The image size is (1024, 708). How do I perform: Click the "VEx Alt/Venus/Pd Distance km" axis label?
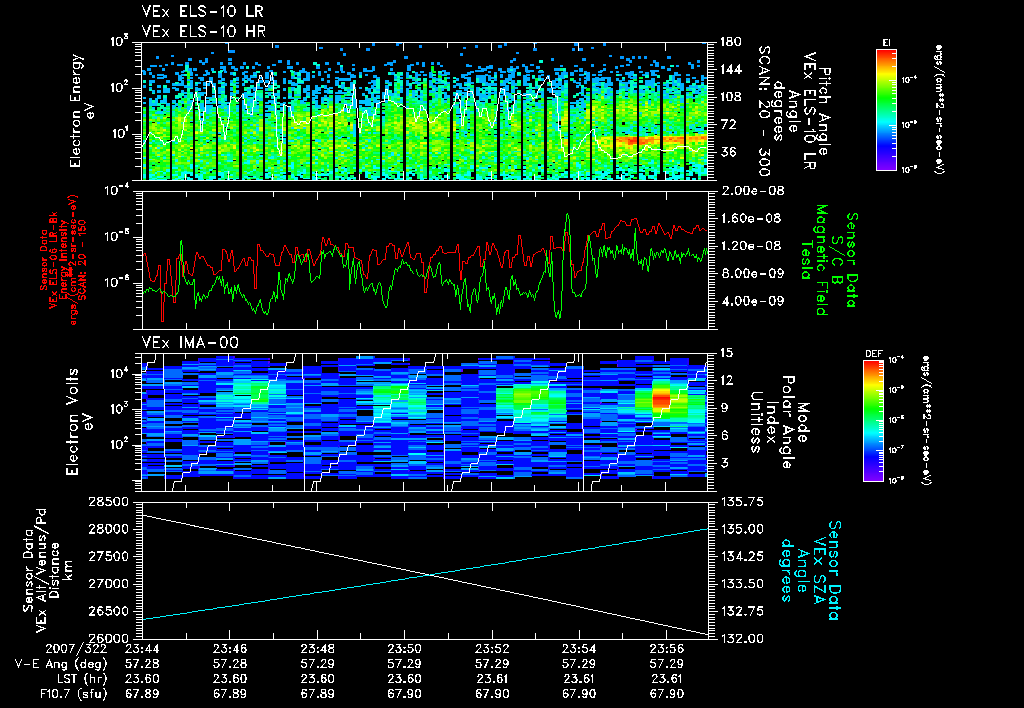48,571
